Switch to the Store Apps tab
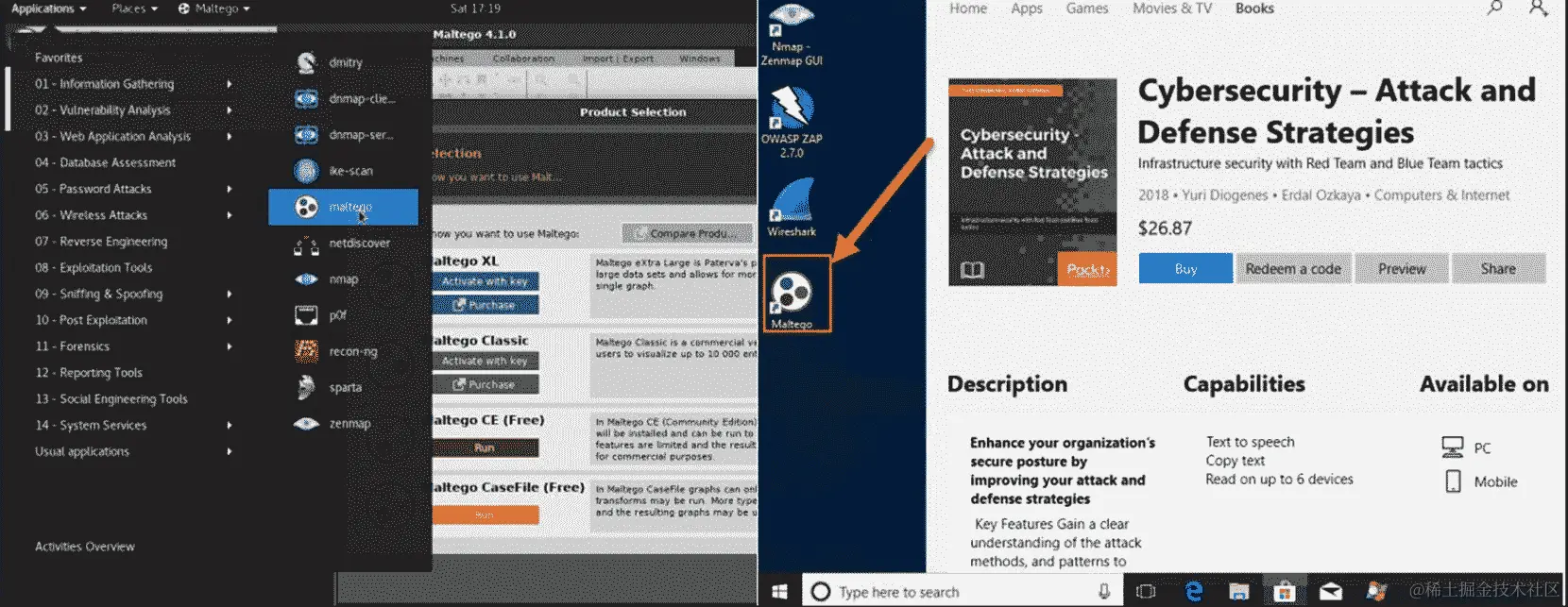Viewport: 1568px width, 607px height. [x=1027, y=8]
